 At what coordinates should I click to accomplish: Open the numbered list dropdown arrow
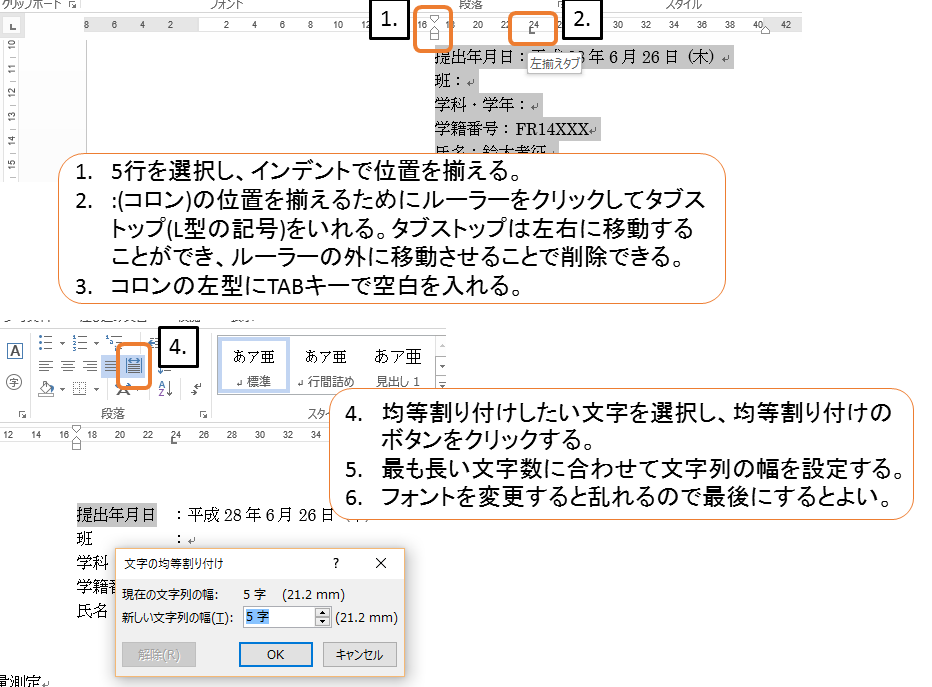(x=94, y=342)
